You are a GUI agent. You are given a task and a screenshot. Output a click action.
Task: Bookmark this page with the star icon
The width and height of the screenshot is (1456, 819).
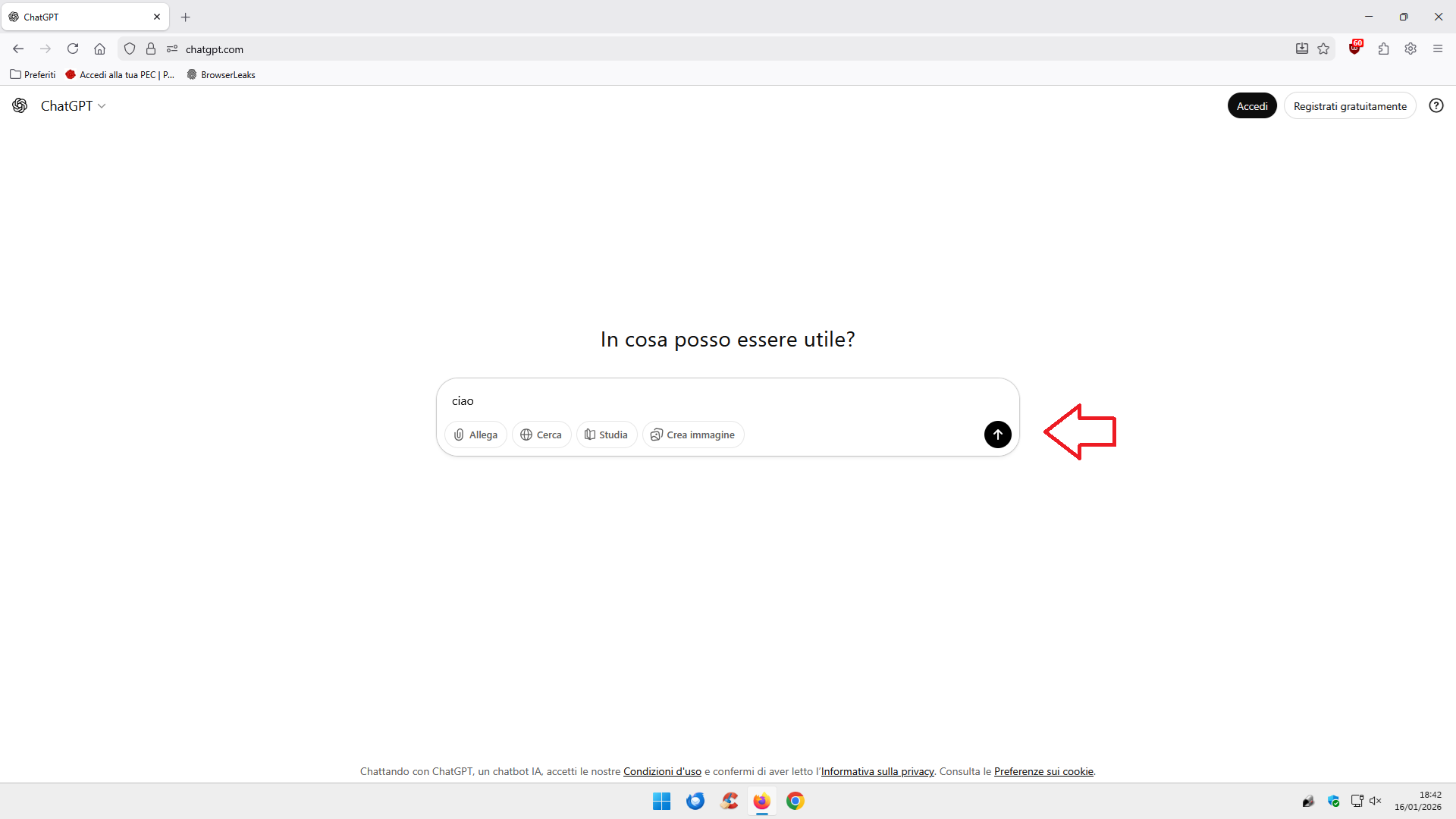coord(1323,49)
